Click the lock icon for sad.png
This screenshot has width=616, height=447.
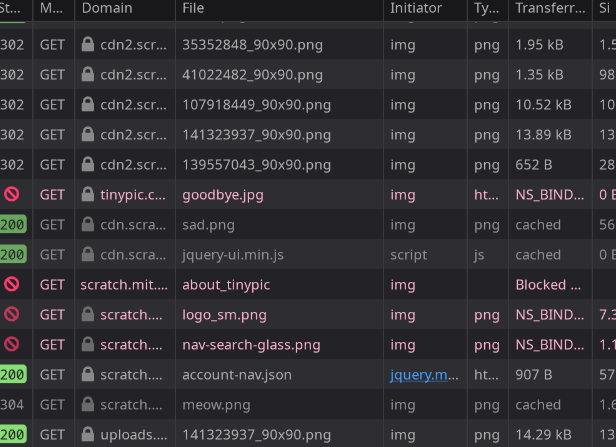point(88,224)
